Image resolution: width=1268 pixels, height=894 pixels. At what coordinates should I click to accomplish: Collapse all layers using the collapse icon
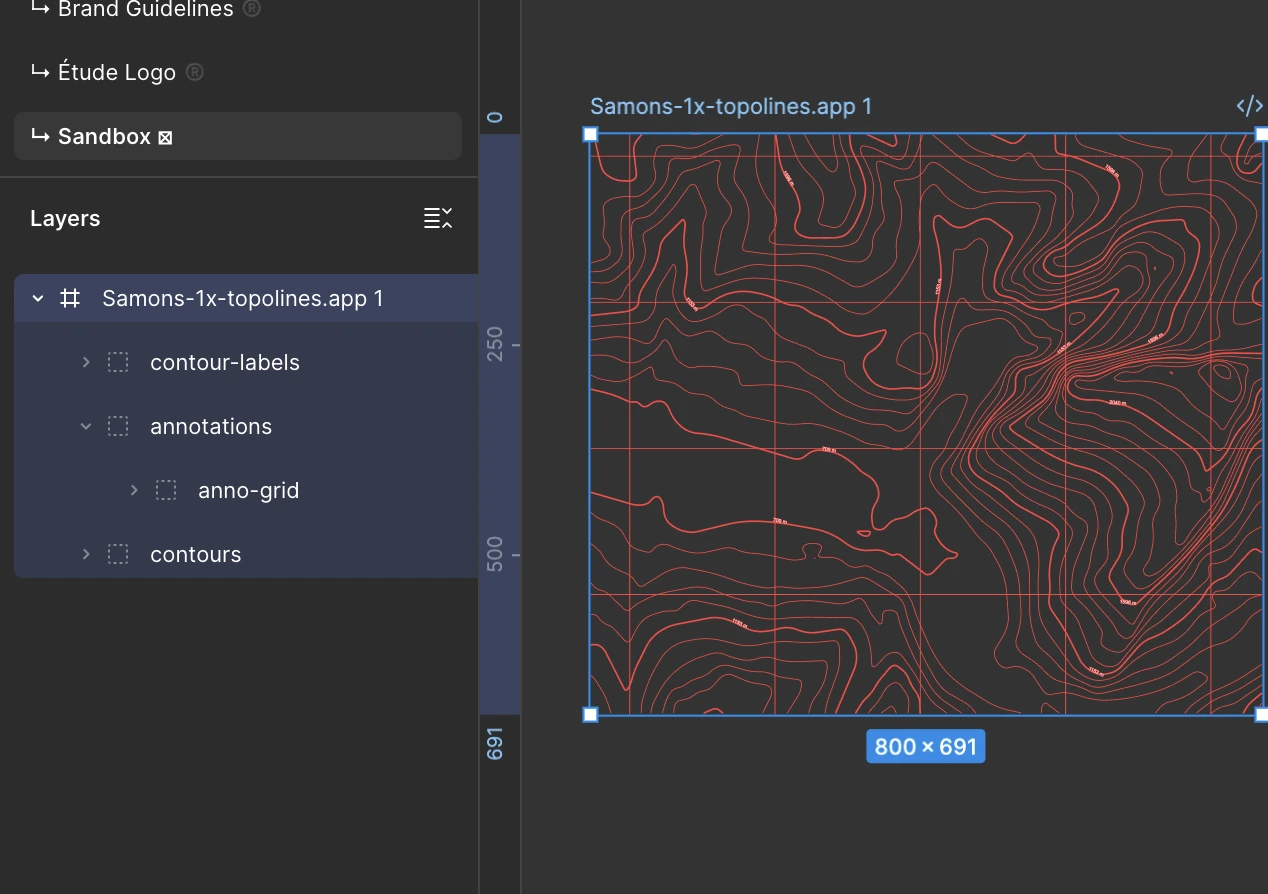pyautogui.click(x=438, y=218)
